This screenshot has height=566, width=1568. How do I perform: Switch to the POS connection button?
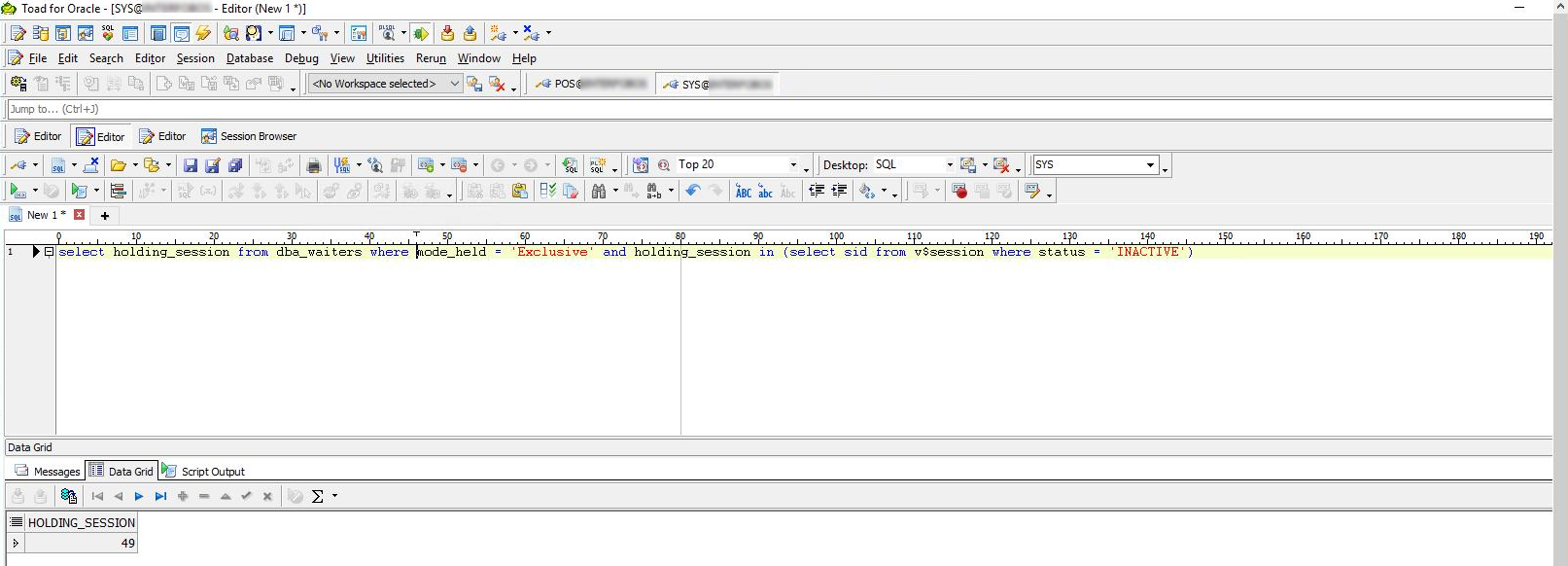pyautogui.click(x=591, y=84)
